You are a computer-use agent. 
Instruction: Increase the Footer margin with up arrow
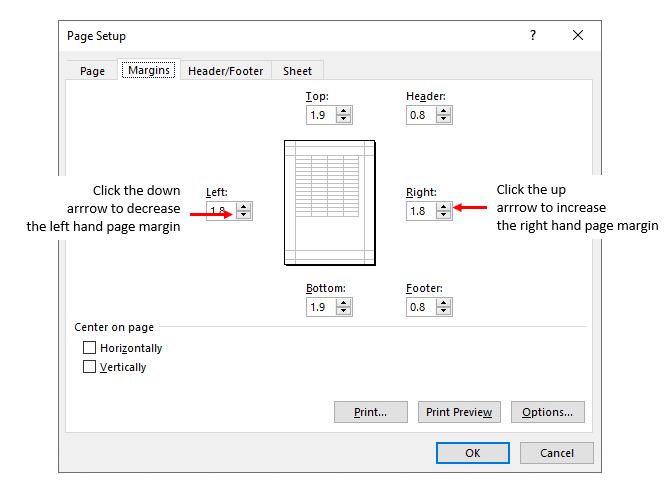(x=444, y=303)
